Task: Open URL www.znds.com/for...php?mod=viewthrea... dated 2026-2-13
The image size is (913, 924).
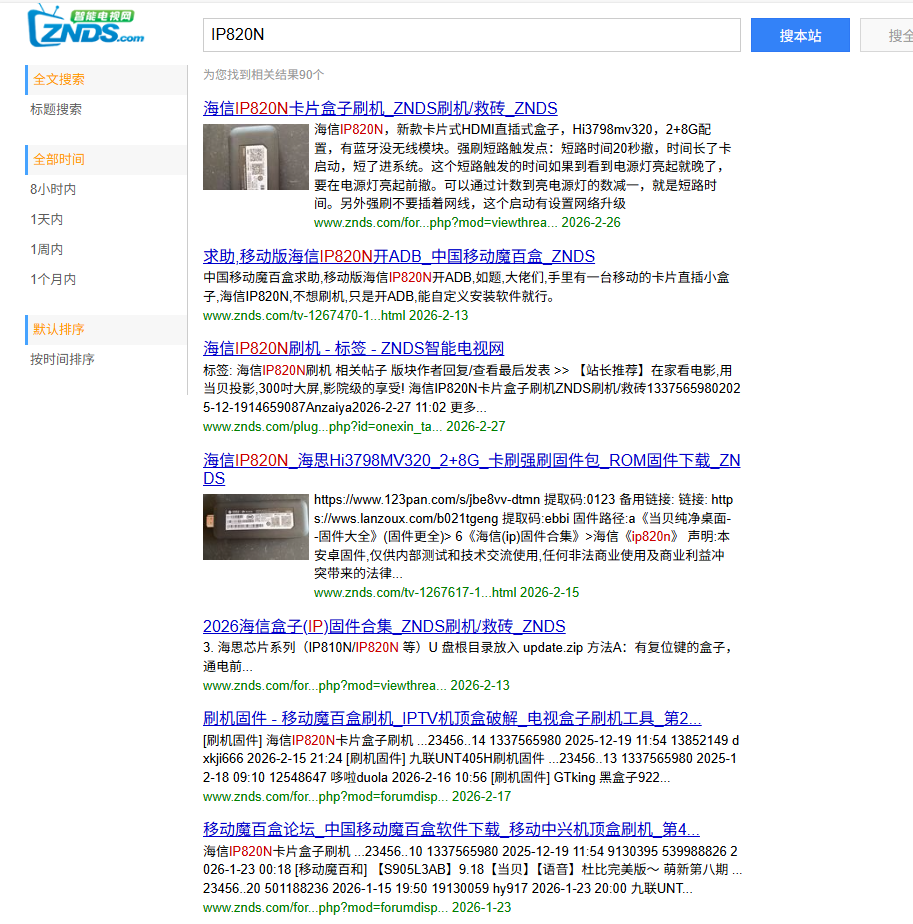Action: point(356,686)
